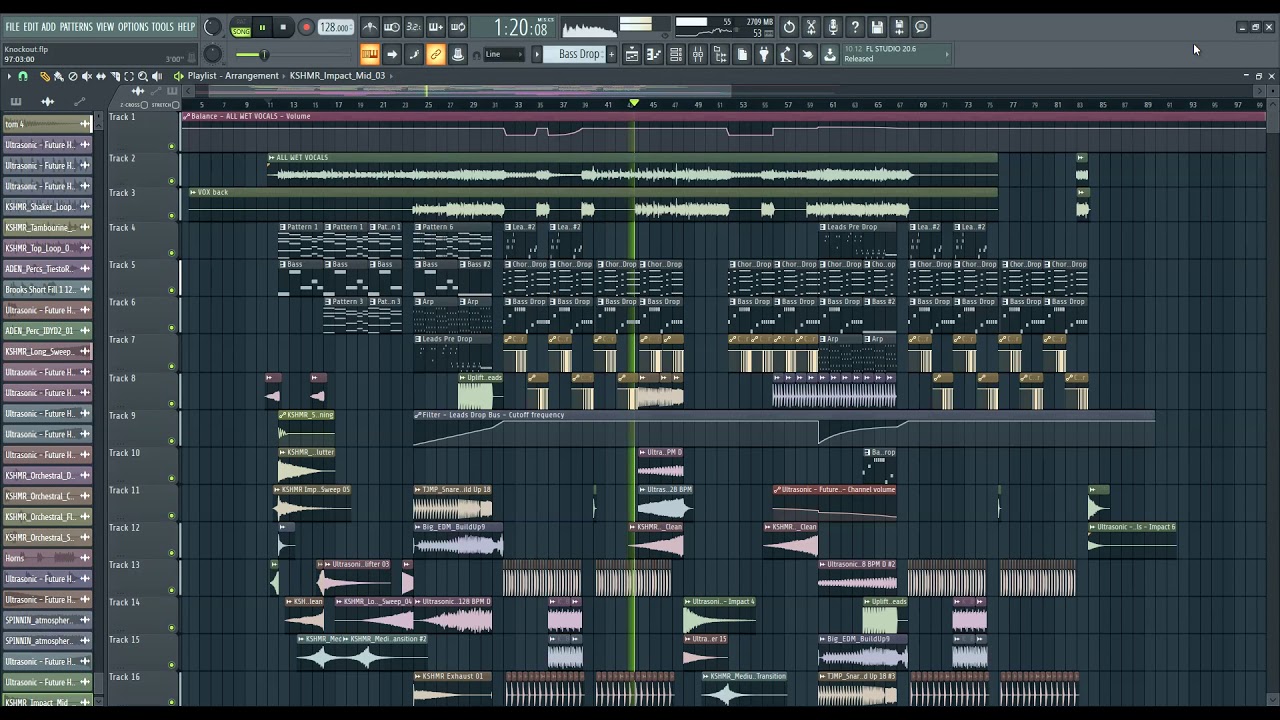Open the PATTERNS menu
Image resolution: width=1280 pixels, height=720 pixels.
click(x=76, y=27)
